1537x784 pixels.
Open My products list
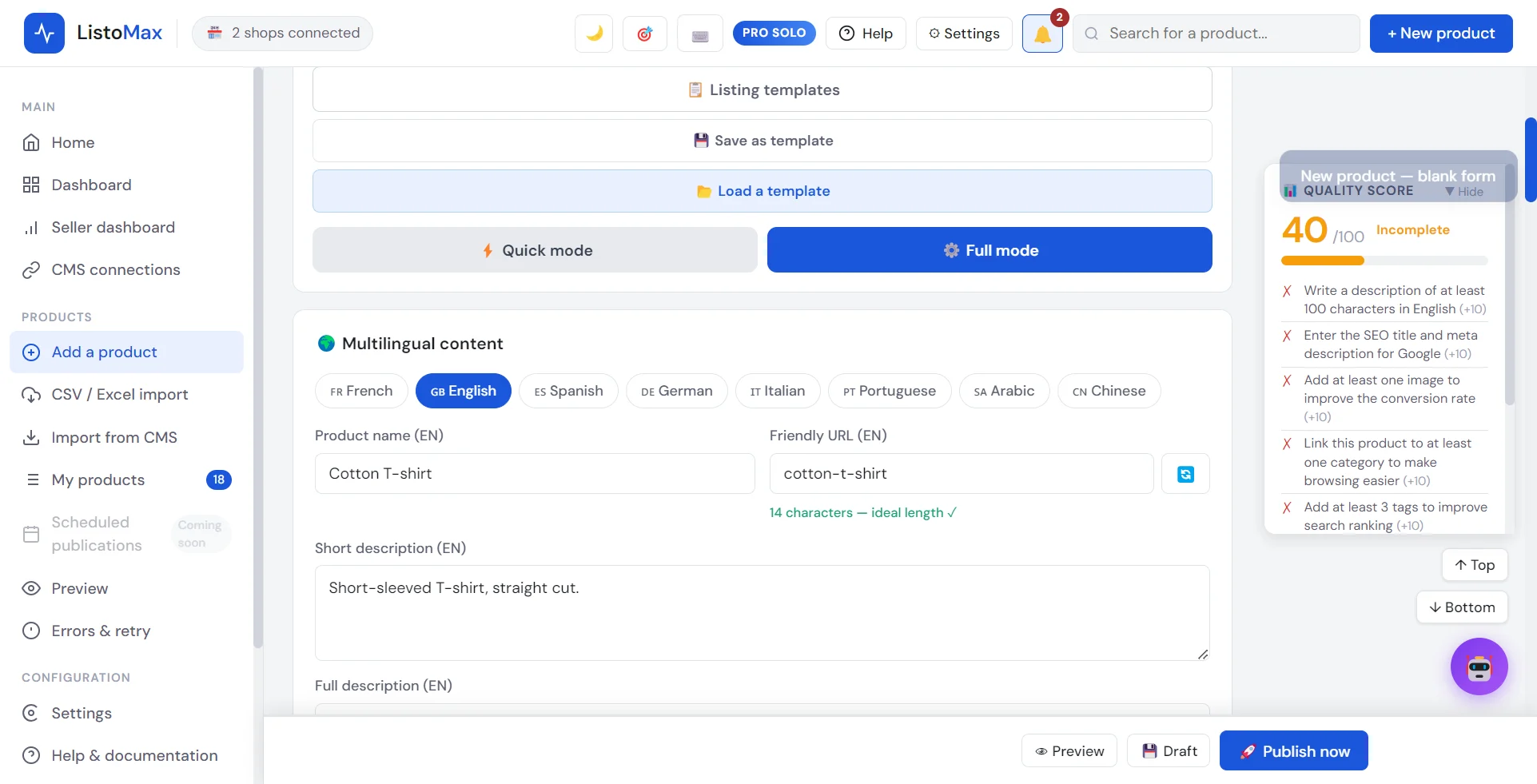[x=126, y=480]
